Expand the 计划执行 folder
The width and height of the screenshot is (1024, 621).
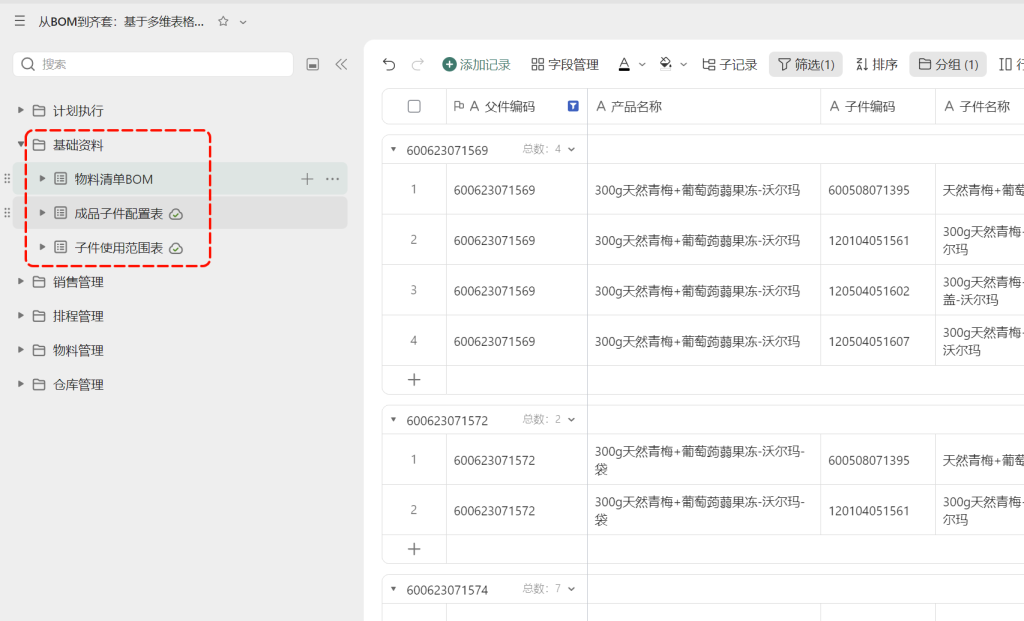pyautogui.click(x=20, y=110)
